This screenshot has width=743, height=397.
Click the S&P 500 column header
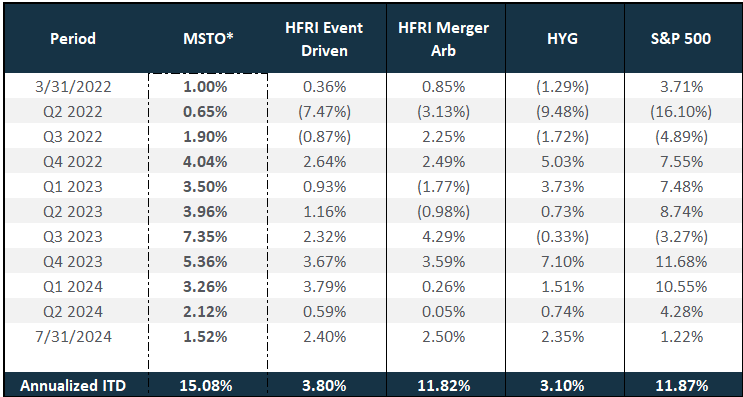[x=681, y=38]
